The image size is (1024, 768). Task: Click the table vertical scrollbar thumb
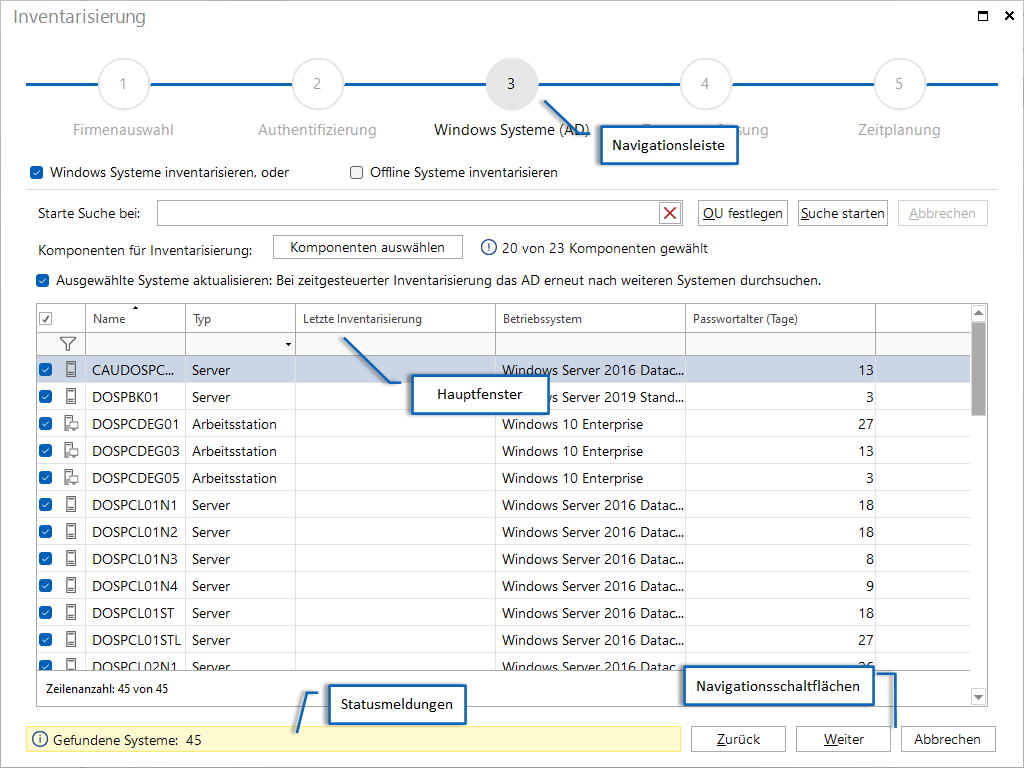point(978,369)
